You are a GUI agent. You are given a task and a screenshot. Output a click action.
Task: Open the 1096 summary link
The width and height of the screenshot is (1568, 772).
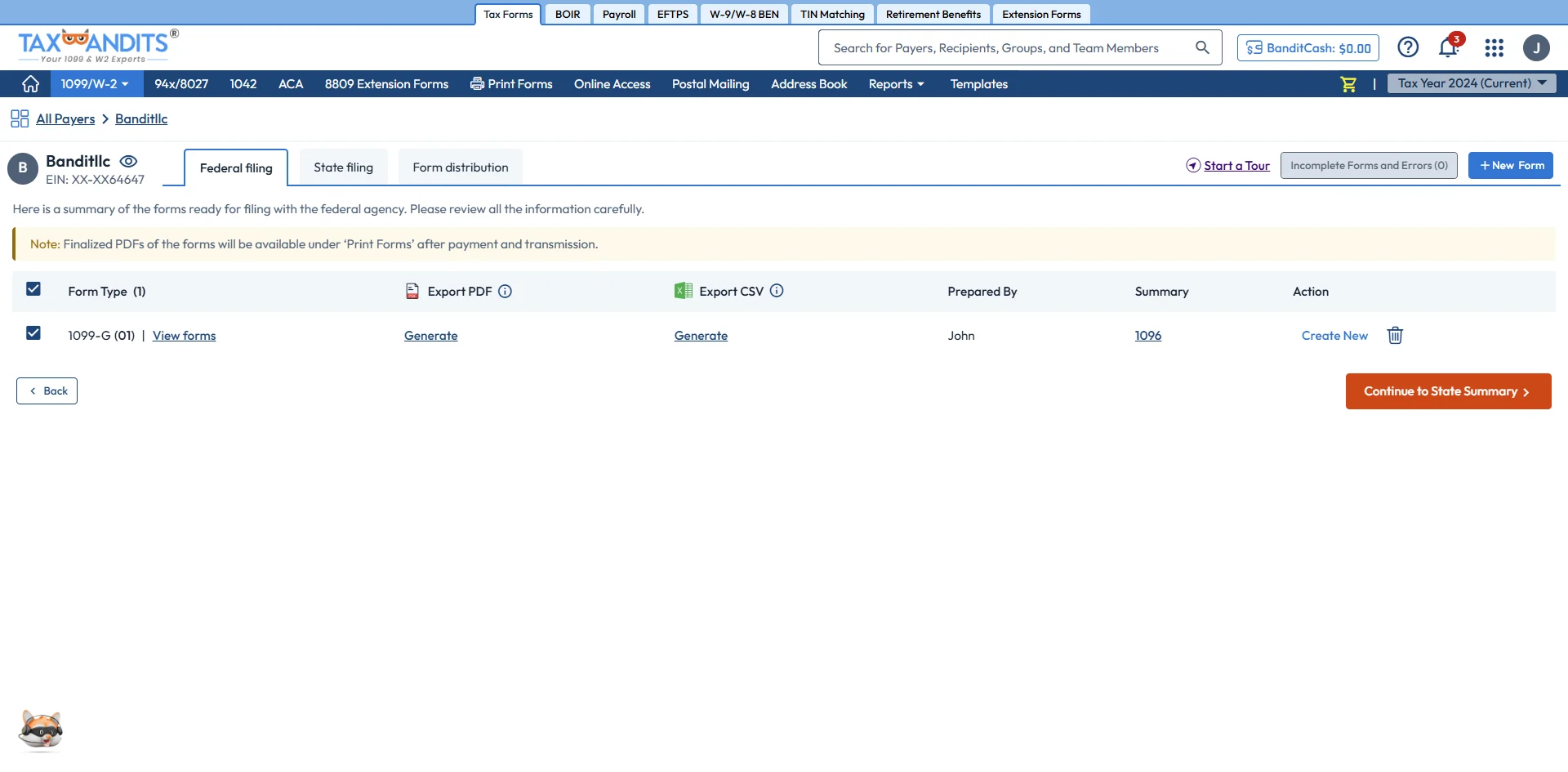point(1147,335)
